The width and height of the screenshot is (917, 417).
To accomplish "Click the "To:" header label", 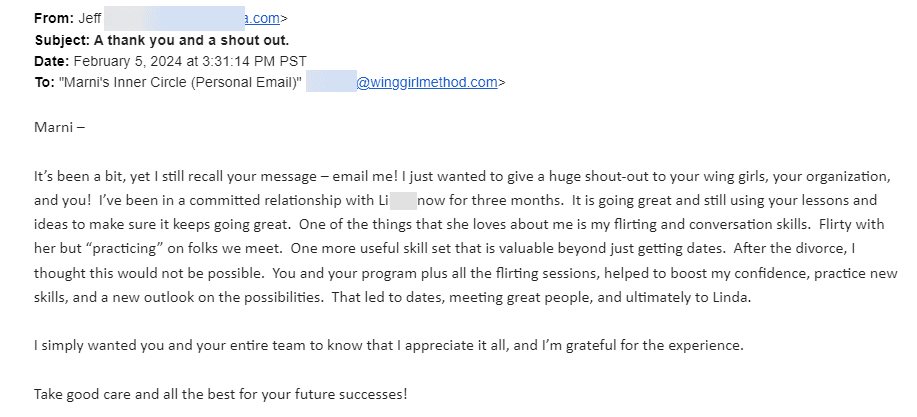I will (44, 82).
